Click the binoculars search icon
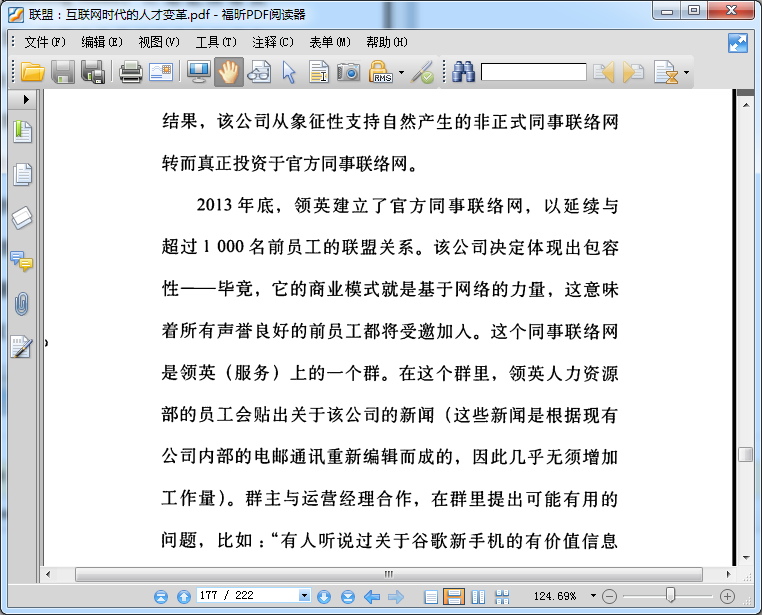The height and width of the screenshot is (615, 762). pyautogui.click(x=463, y=72)
